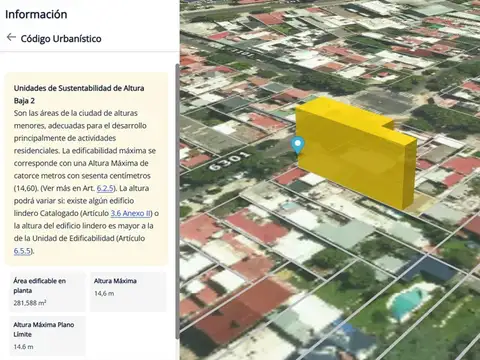Click the Área edificable en planta card

pyautogui.click(x=47, y=292)
